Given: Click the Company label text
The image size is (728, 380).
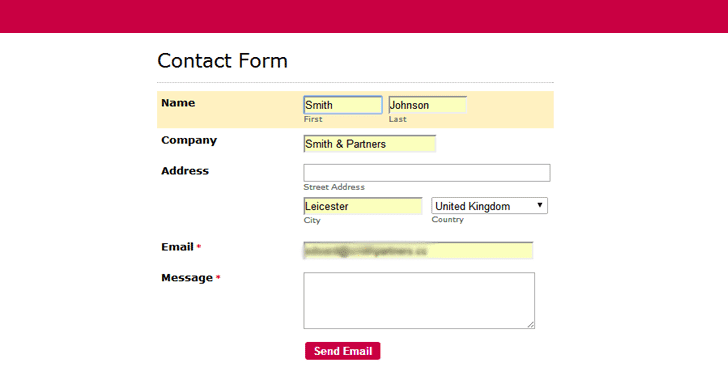Looking at the screenshot, I should 189,140.
